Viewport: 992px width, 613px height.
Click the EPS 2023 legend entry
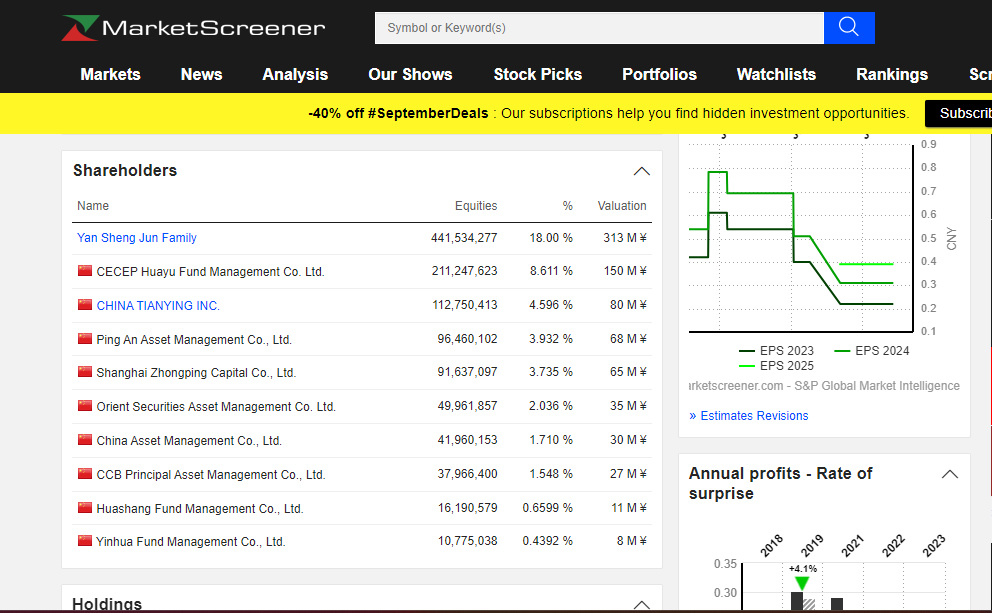tap(776, 350)
